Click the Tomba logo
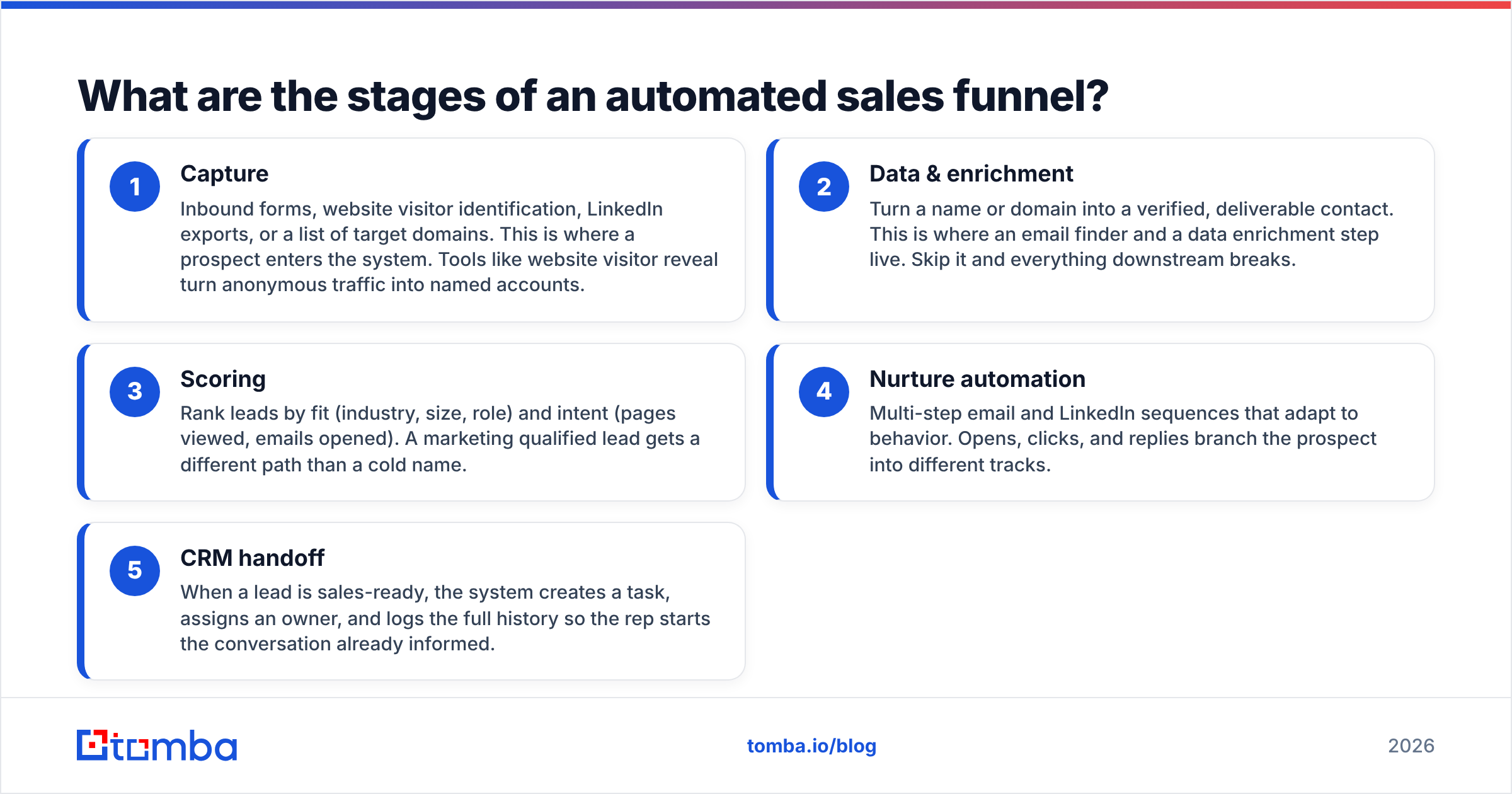 tap(157, 745)
